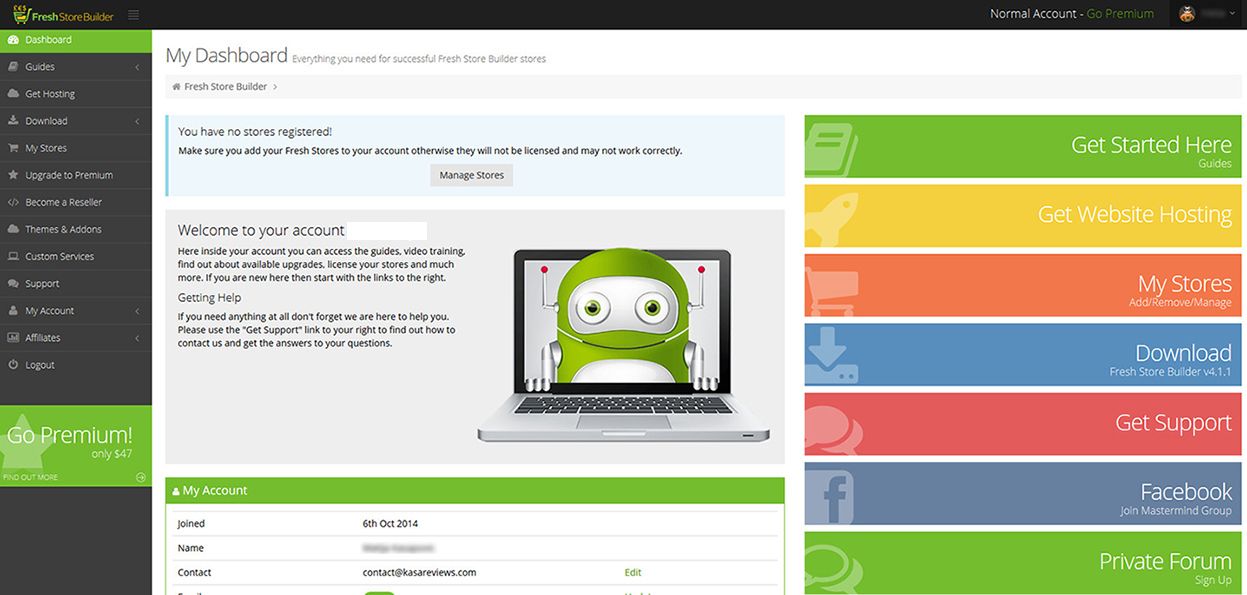Click the Become a Reseller sidebar item
The height and width of the screenshot is (595, 1247).
click(76, 202)
